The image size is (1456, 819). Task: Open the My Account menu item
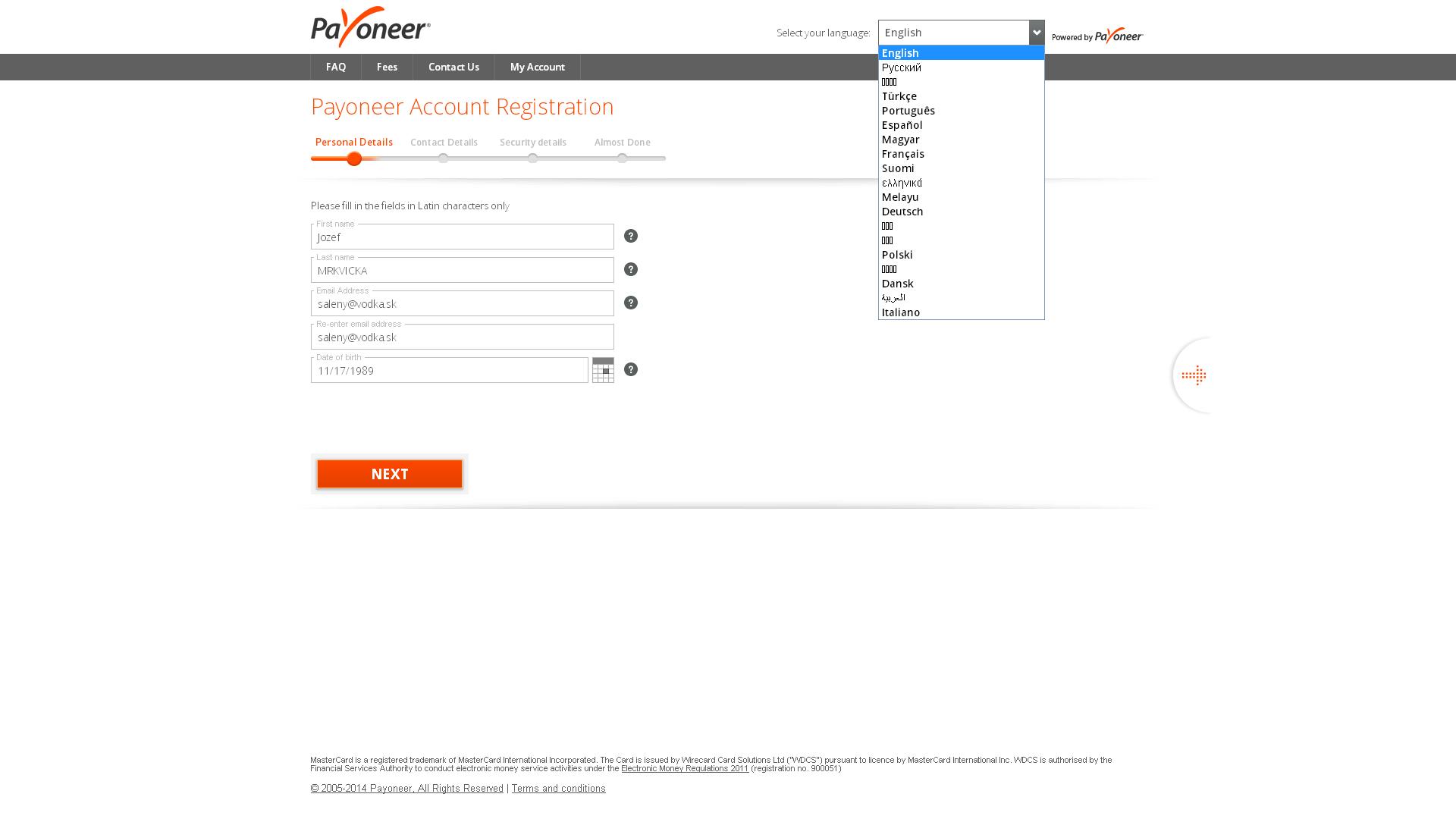click(537, 67)
